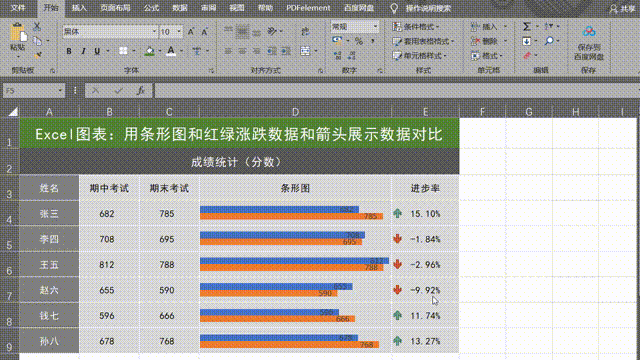Toggle Middle Align
Viewport: 640px width, 360px height.
click(x=242, y=31)
